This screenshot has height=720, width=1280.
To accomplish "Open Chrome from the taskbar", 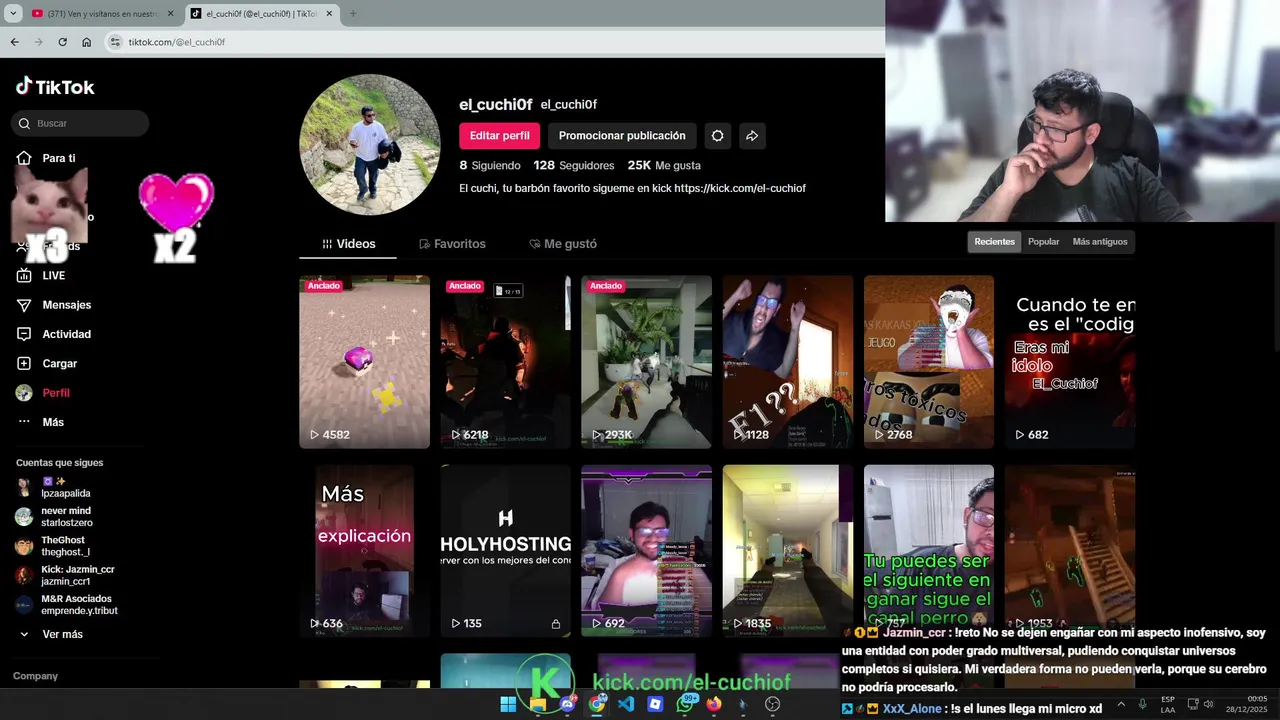I will point(597,704).
